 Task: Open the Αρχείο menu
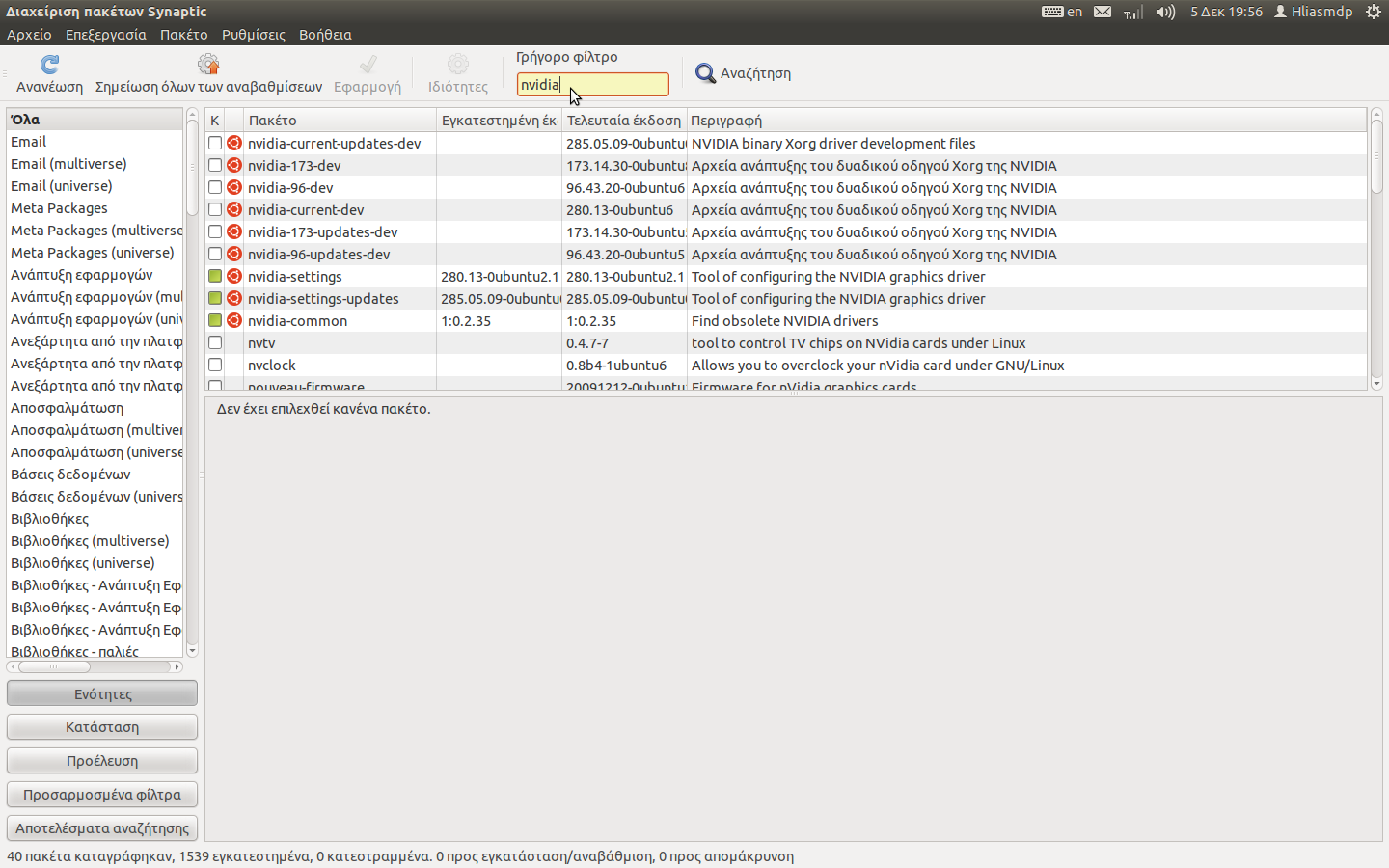[x=29, y=35]
